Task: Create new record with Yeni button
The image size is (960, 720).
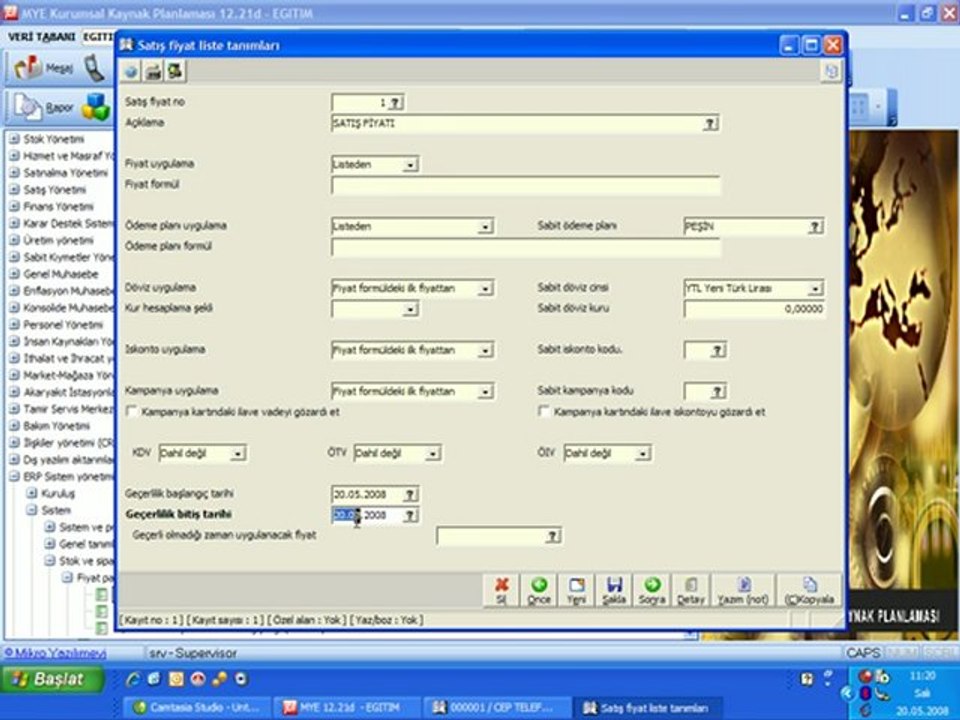Action: [576, 590]
